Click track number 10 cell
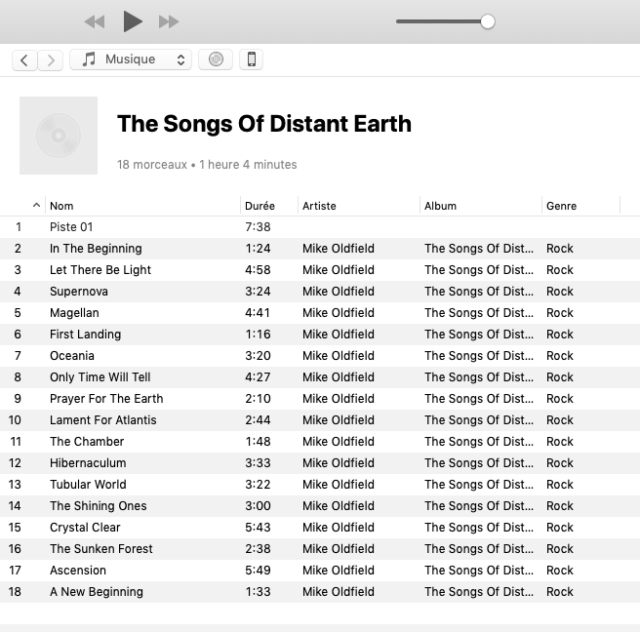Screen dimensions: 640x632 coord(15,420)
